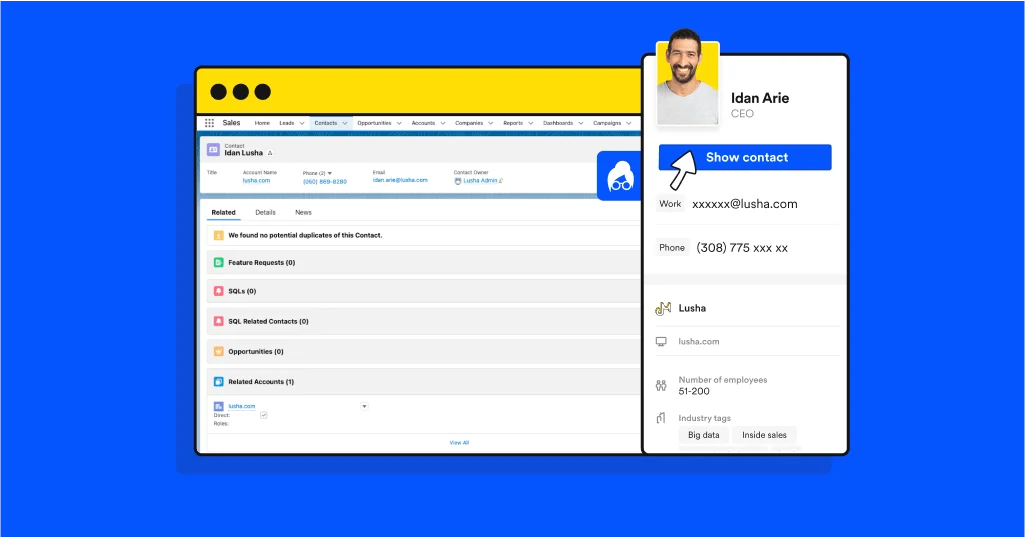
Task: Toggle the Direct checkbox under lusha.com
Action: [x=263, y=415]
